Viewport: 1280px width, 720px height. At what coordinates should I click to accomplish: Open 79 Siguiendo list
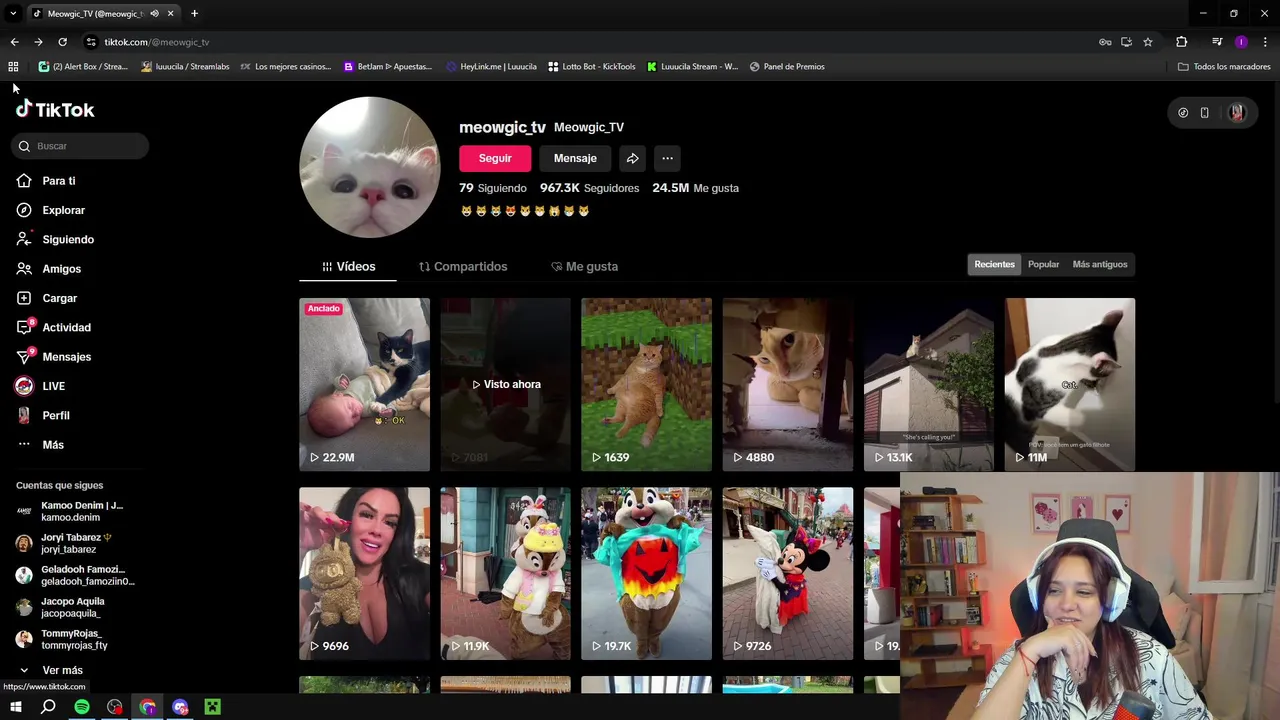[492, 188]
